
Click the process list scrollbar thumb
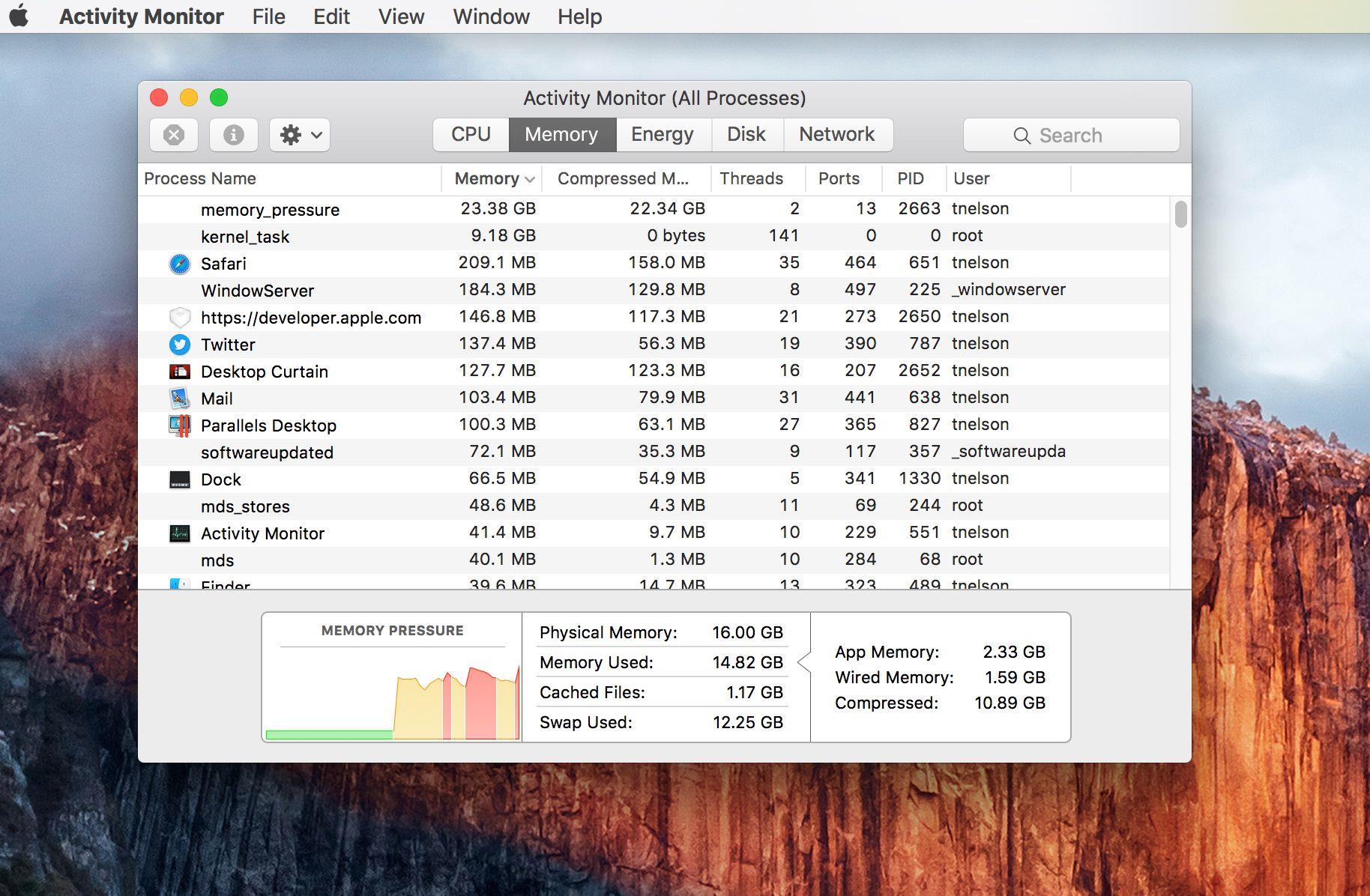(1180, 214)
